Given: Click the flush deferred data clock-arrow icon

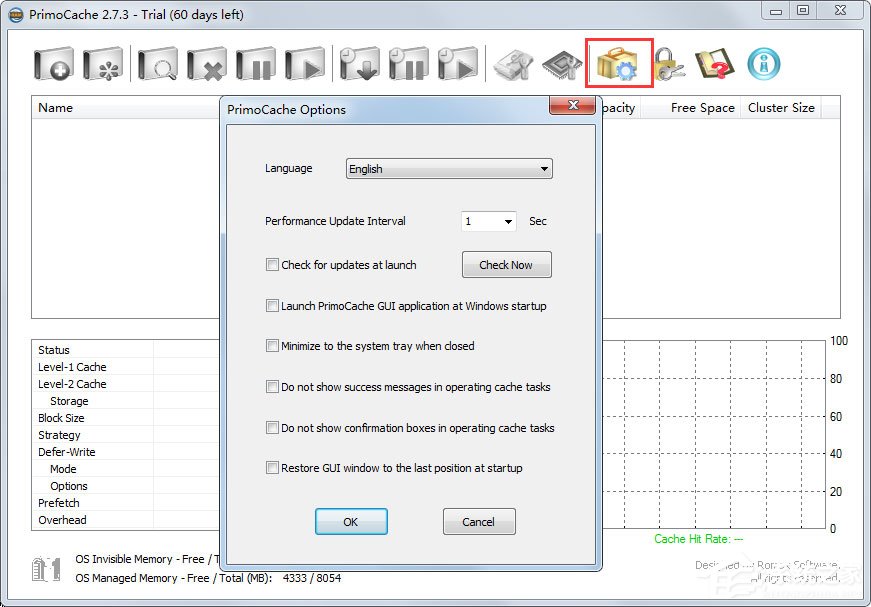Looking at the screenshot, I should [x=359, y=64].
